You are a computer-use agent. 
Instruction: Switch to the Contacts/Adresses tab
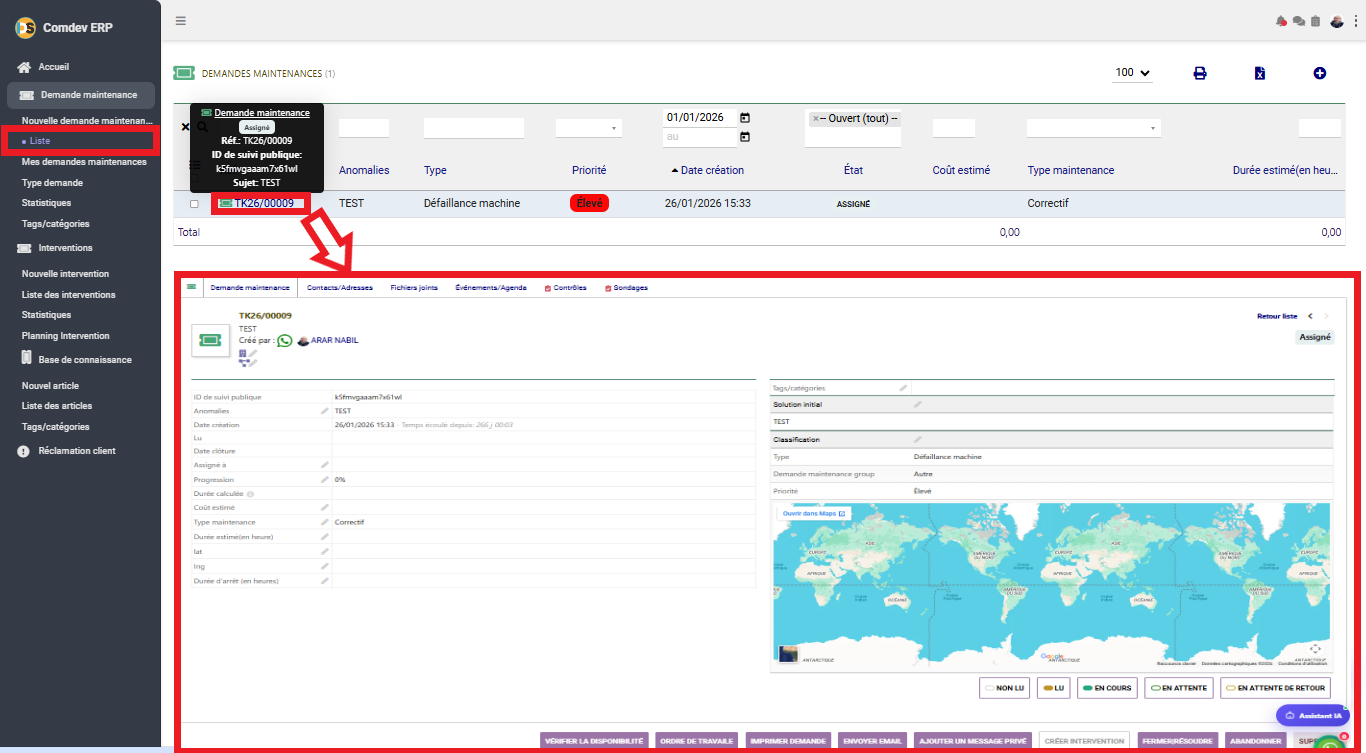tap(340, 288)
